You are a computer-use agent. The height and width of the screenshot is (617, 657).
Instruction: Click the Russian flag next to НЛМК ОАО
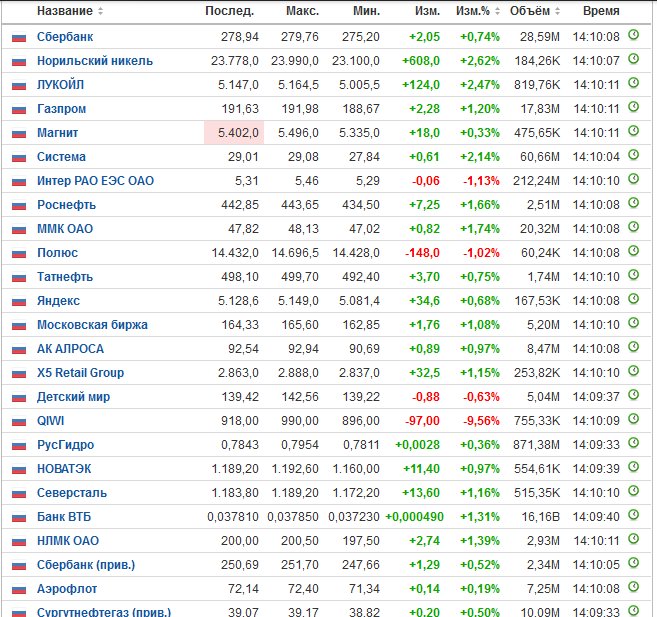coord(19,542)
